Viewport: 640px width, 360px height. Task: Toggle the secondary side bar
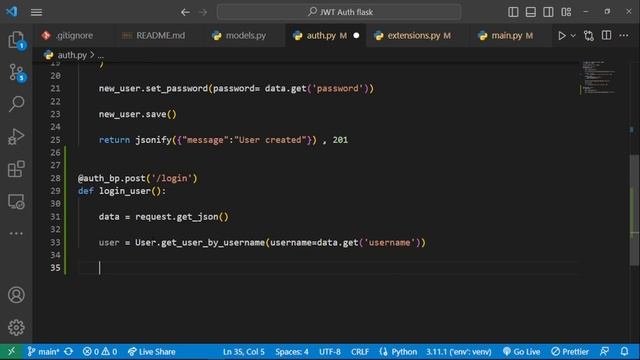(x=548, y=12)
